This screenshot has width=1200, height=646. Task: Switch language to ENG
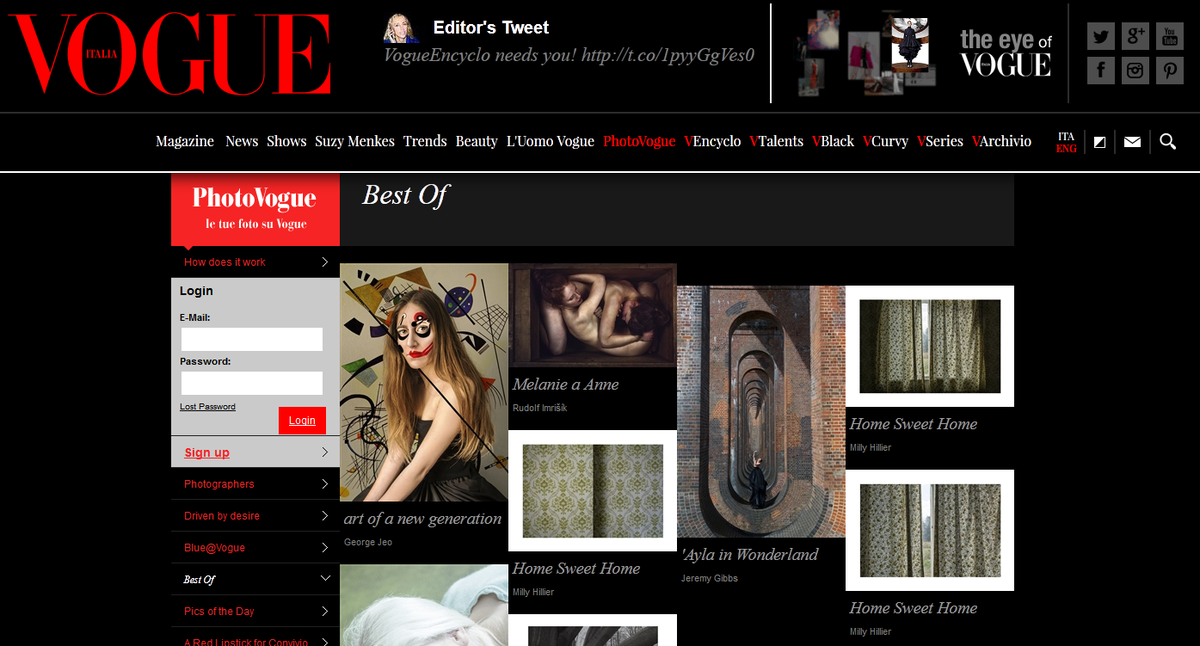(1066, 148)
